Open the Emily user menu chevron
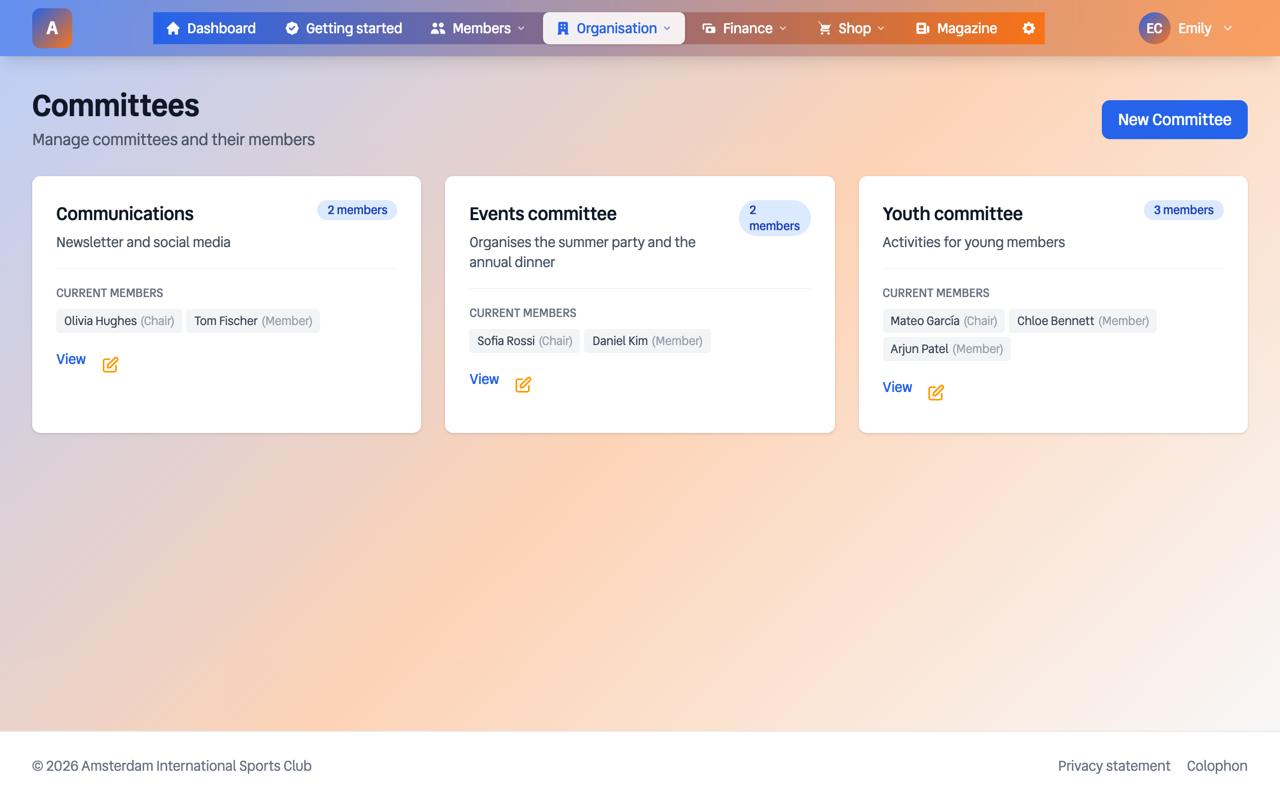 pos(1228,28)
